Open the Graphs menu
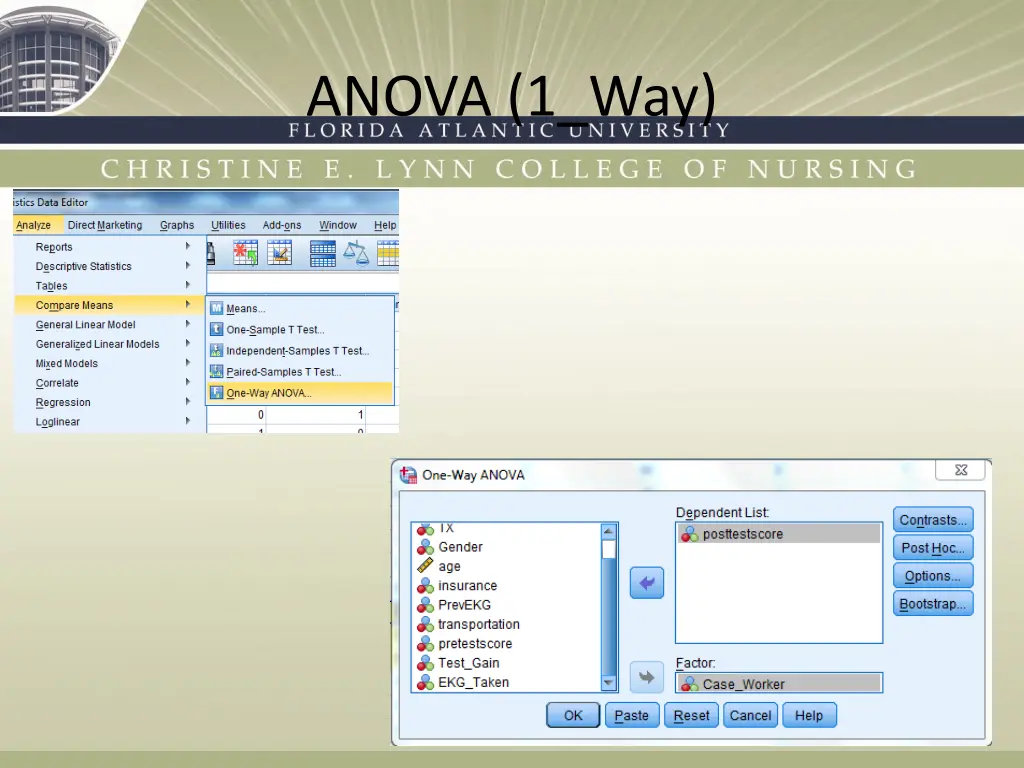 (x=177, y=225)
